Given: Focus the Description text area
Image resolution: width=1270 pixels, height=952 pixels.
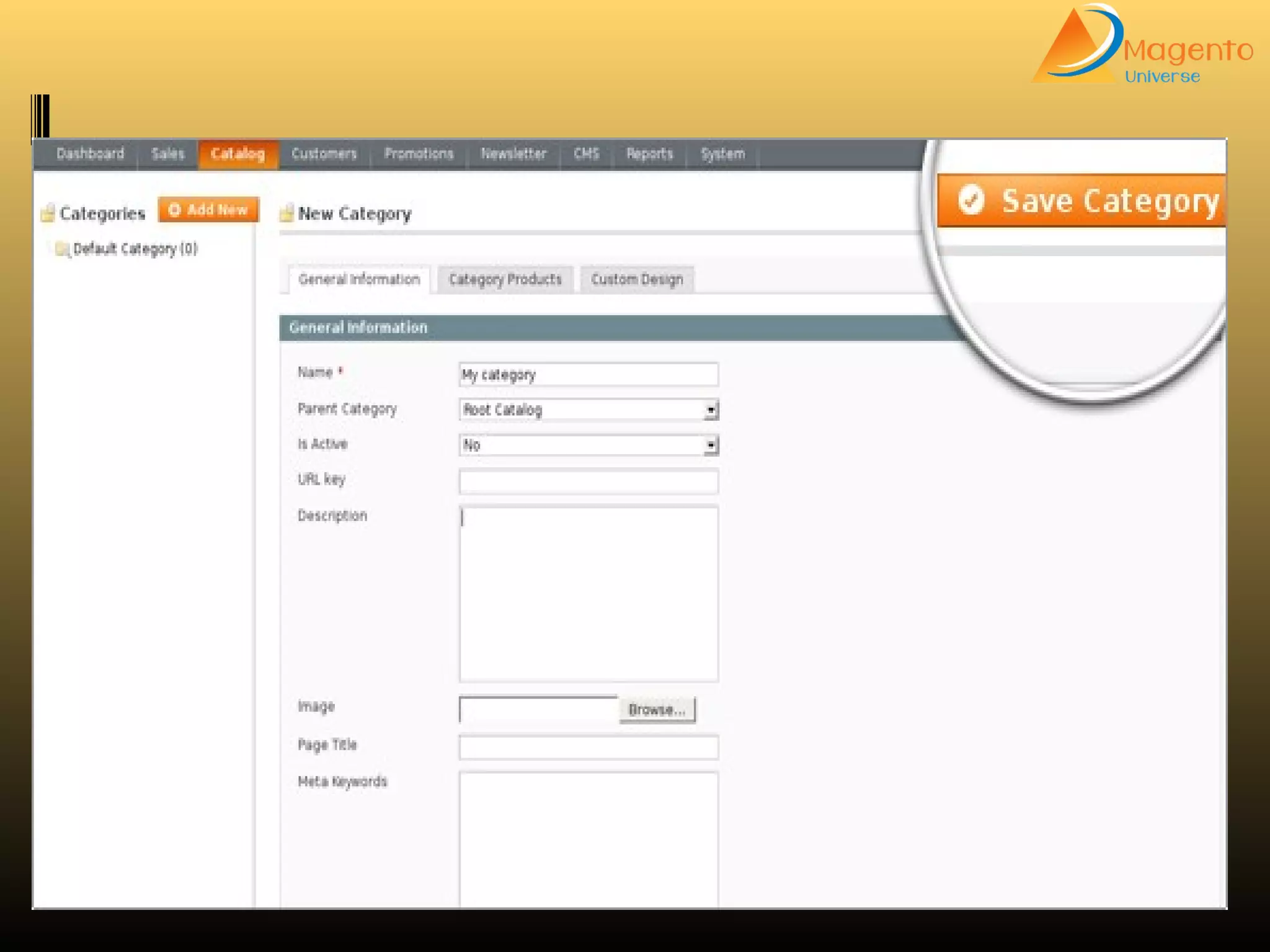Looking at the screenshot, I should (588, 594).
